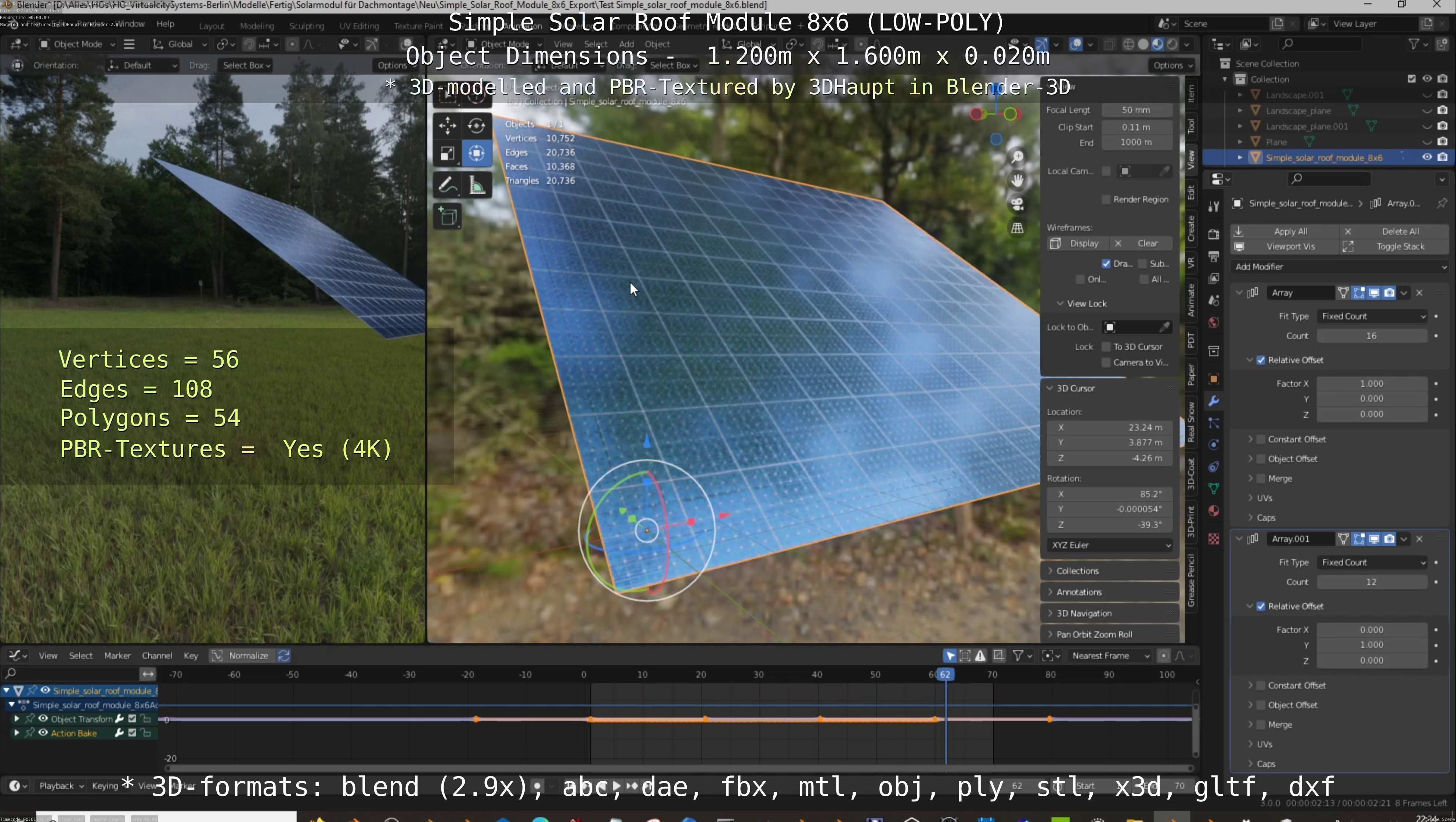
Task: Enable Constant Offset checkbox in Array modifier
Action: point(1261,439)
